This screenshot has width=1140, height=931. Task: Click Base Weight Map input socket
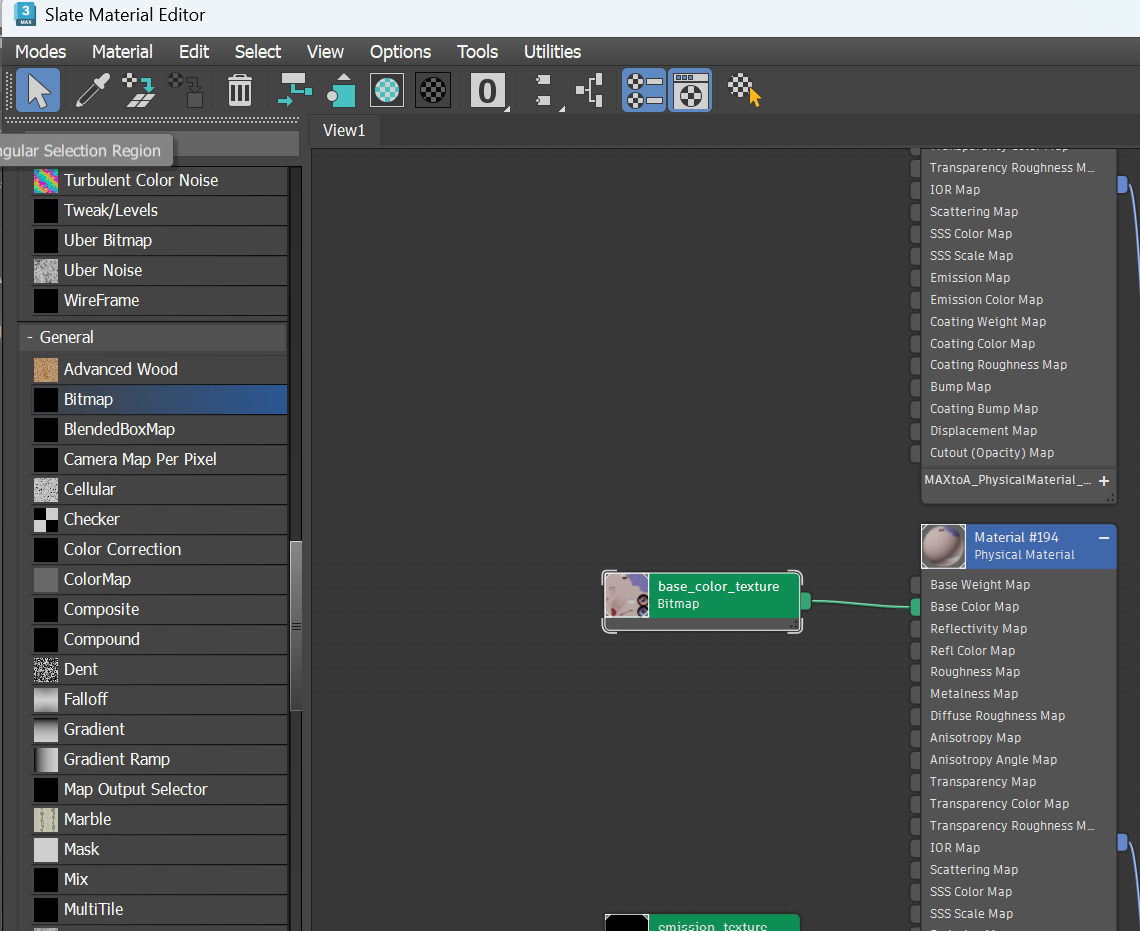(915, 585)
